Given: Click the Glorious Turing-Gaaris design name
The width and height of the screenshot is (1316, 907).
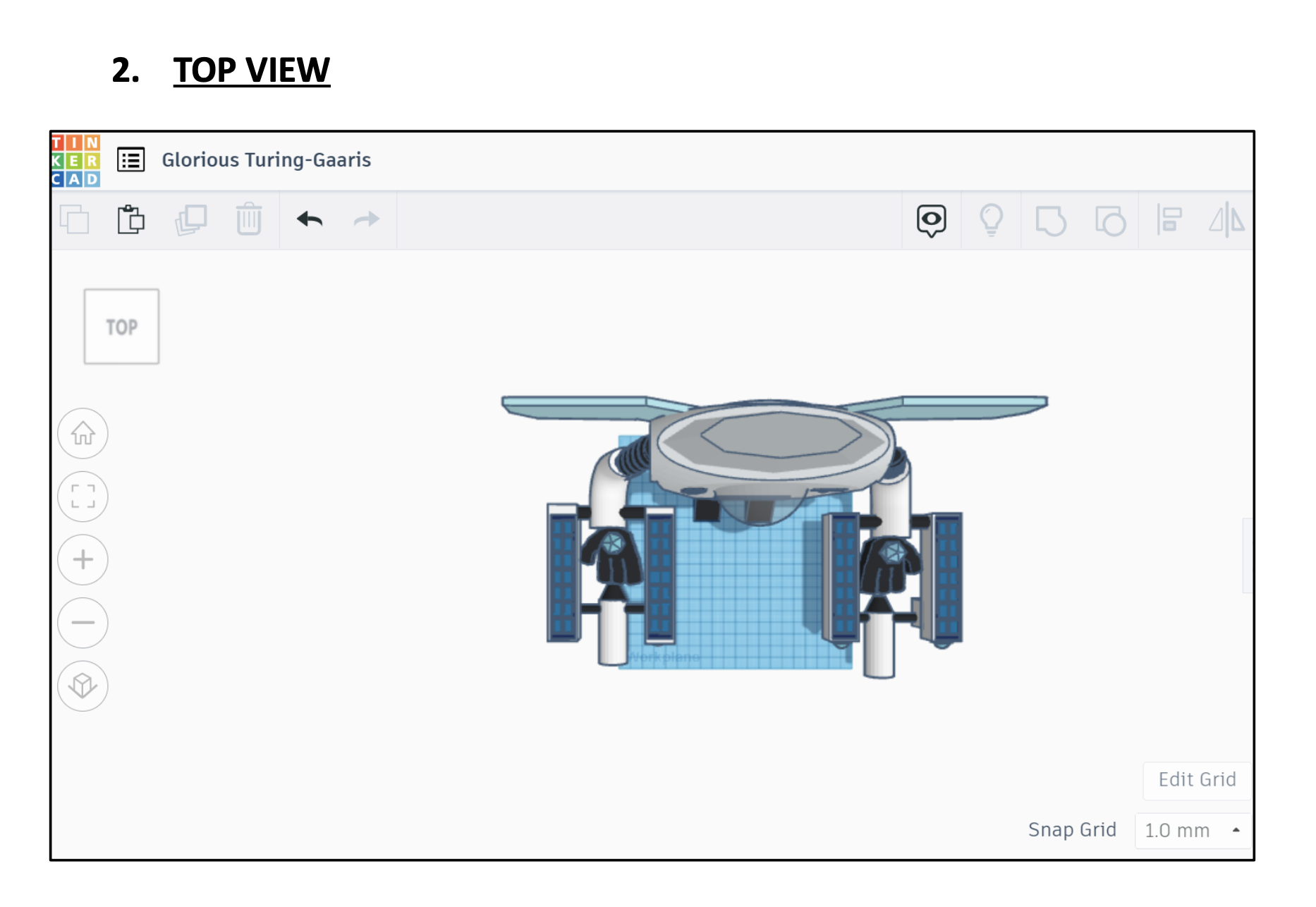Looking at the screenshot, I should (267, 160).
